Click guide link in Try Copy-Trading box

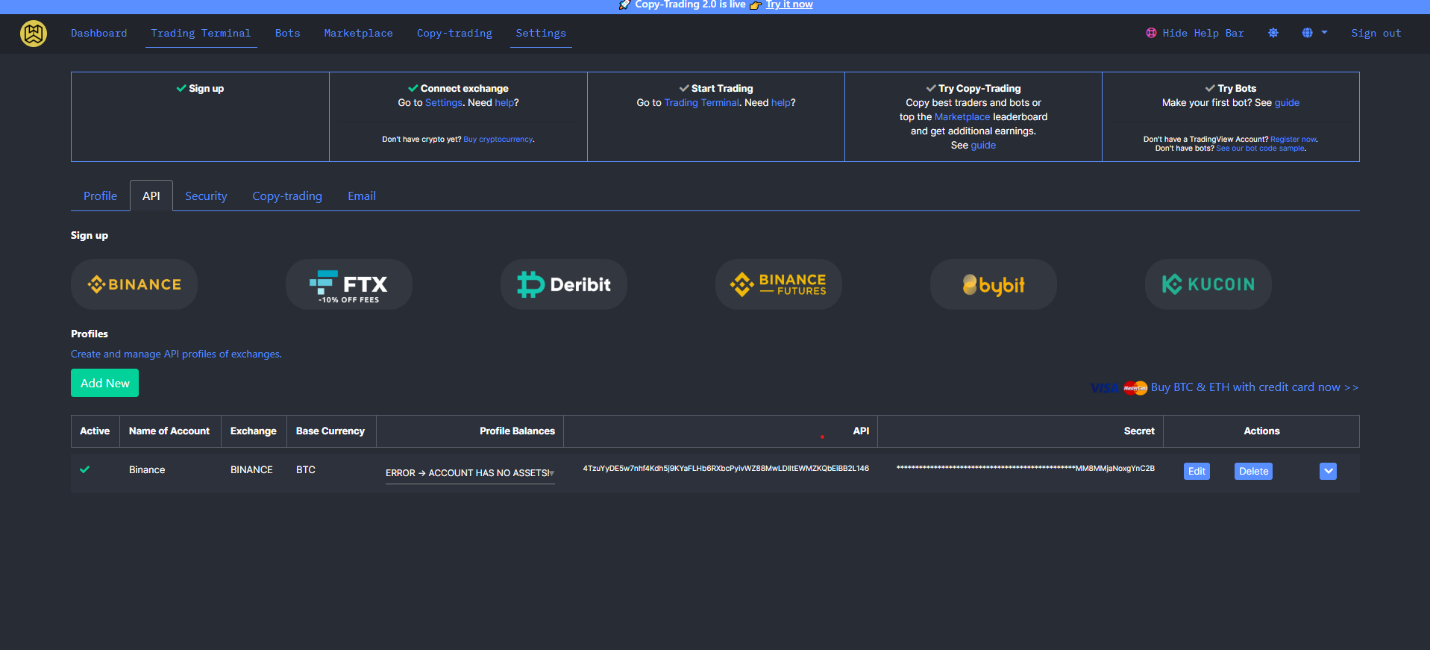(983, 145)
